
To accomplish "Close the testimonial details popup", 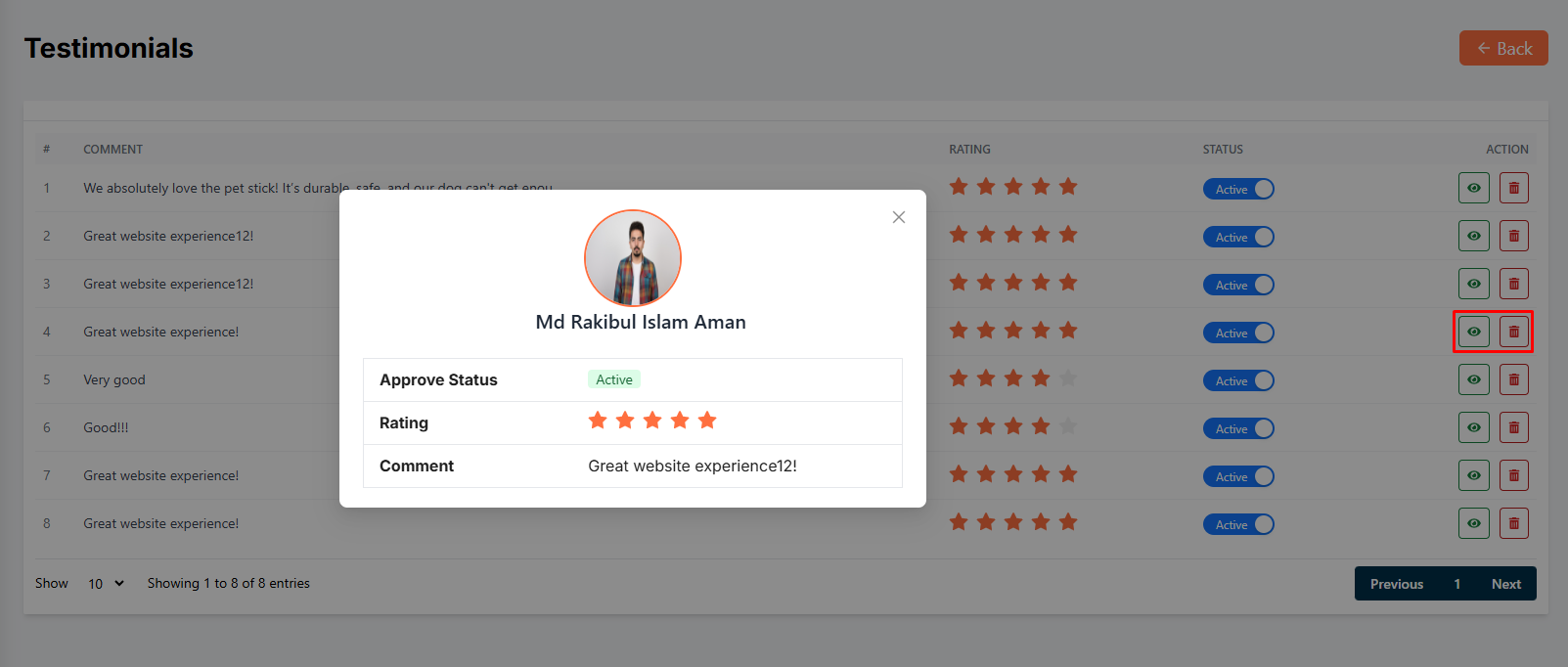I will coord(898,217).
